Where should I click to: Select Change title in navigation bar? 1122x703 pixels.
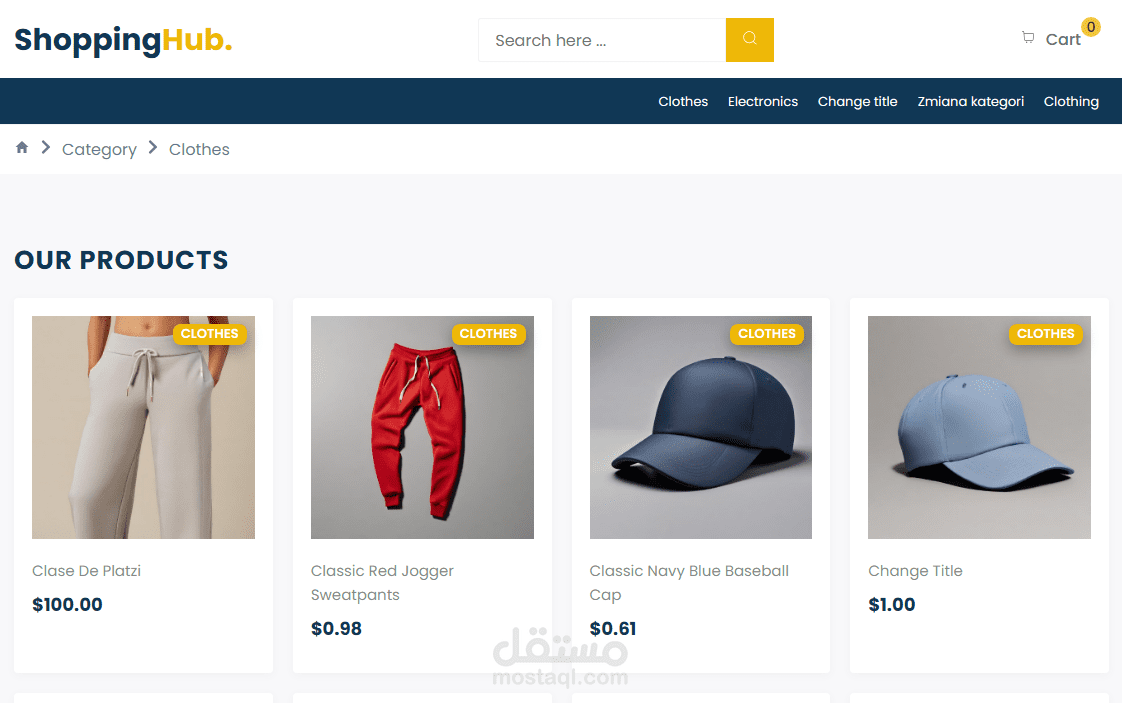pyautogui.click(x=857, y=102)
